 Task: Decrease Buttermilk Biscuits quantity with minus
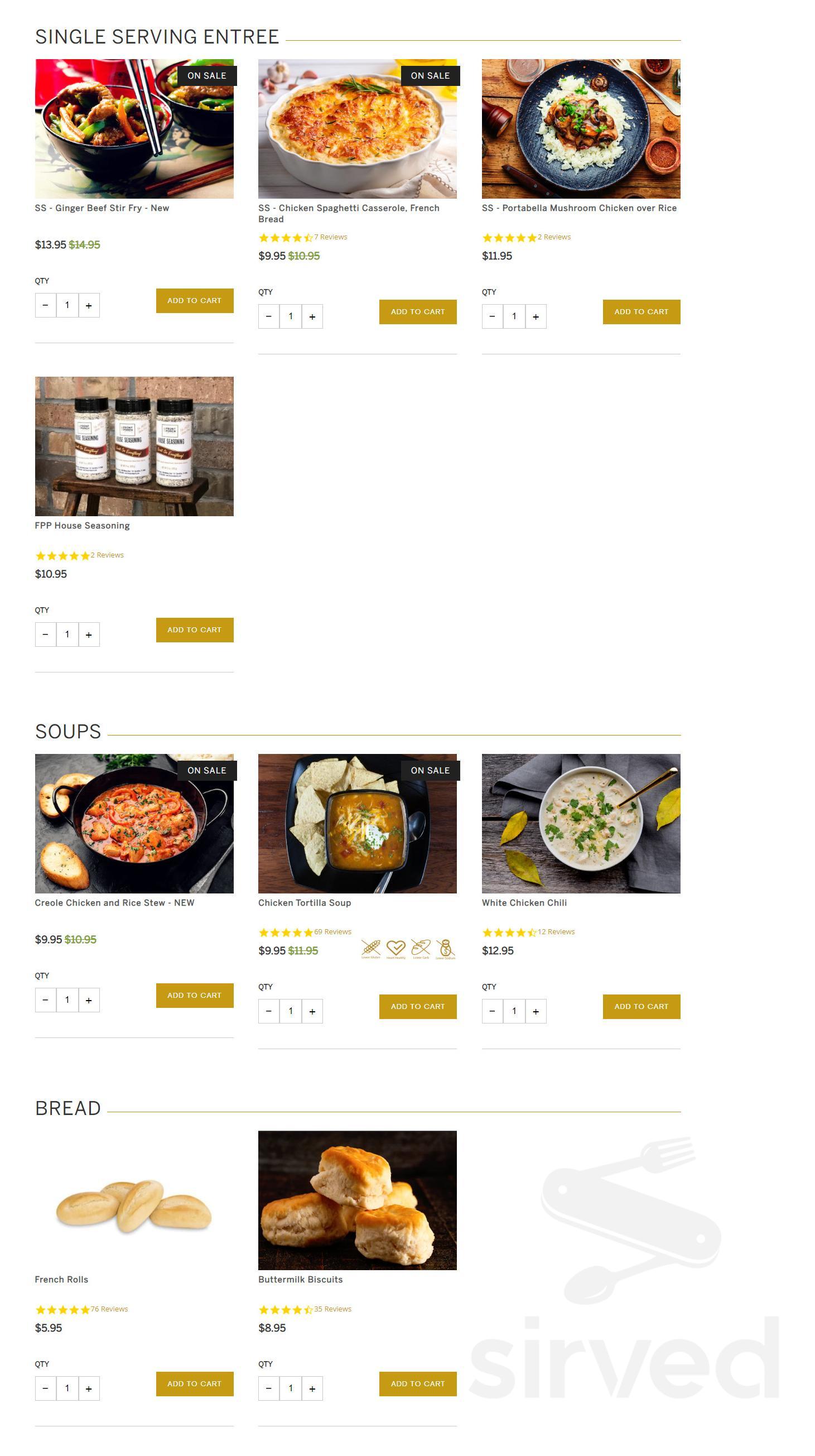pyautogui.click(x=269, y=1388)
